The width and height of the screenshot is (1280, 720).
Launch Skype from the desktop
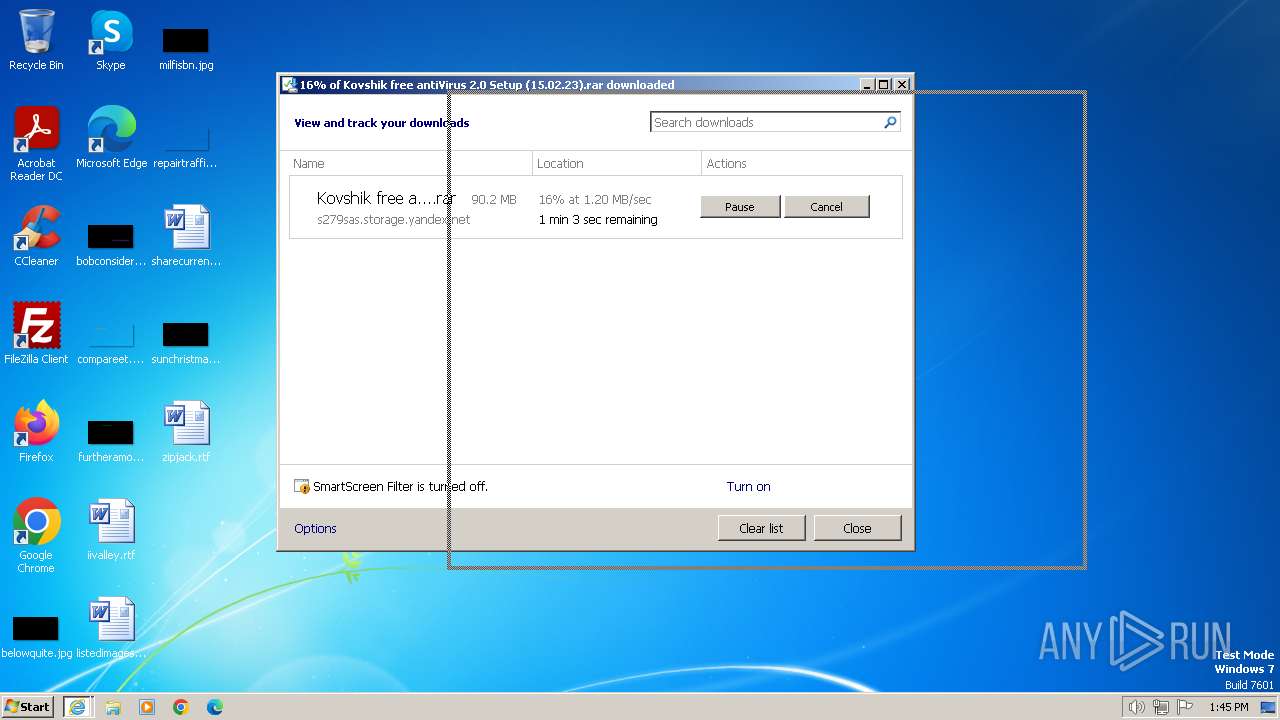(110, 40)
